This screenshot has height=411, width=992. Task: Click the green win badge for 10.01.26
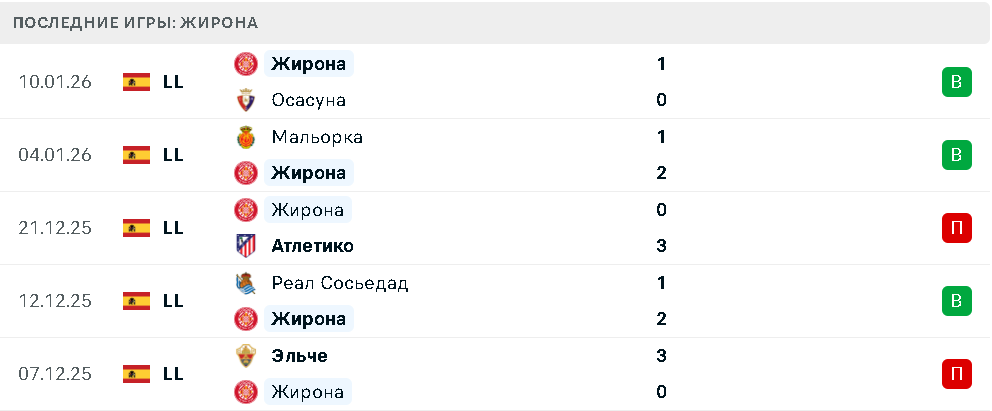(x=957, y=82)
